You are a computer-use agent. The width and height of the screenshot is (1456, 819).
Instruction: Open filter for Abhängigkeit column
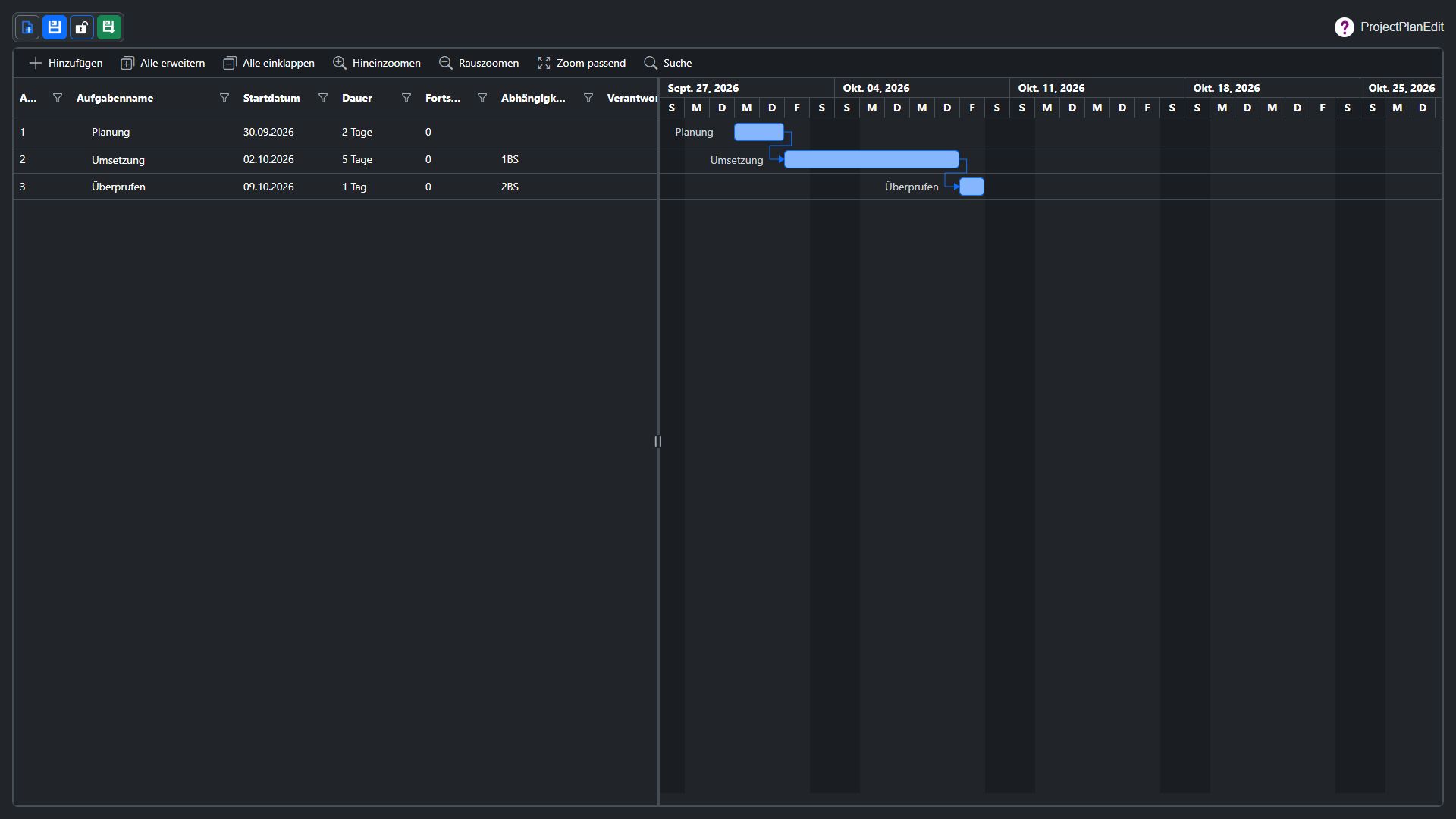[x=588, y=98]
